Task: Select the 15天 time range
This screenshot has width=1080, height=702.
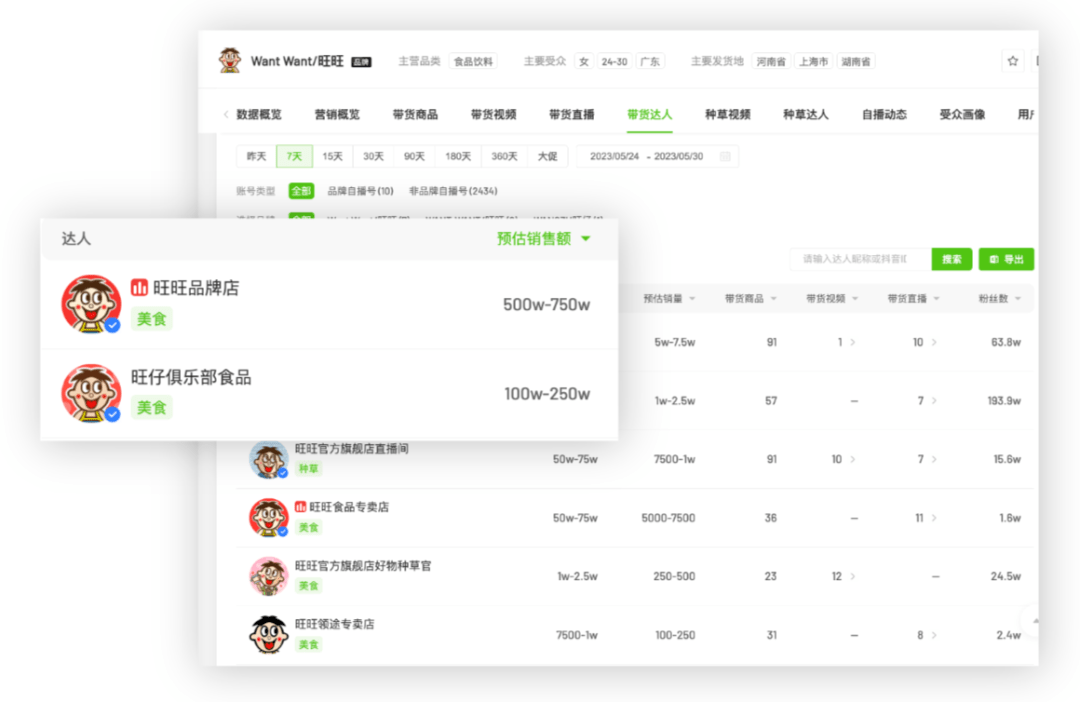Action: pos(333,156)
